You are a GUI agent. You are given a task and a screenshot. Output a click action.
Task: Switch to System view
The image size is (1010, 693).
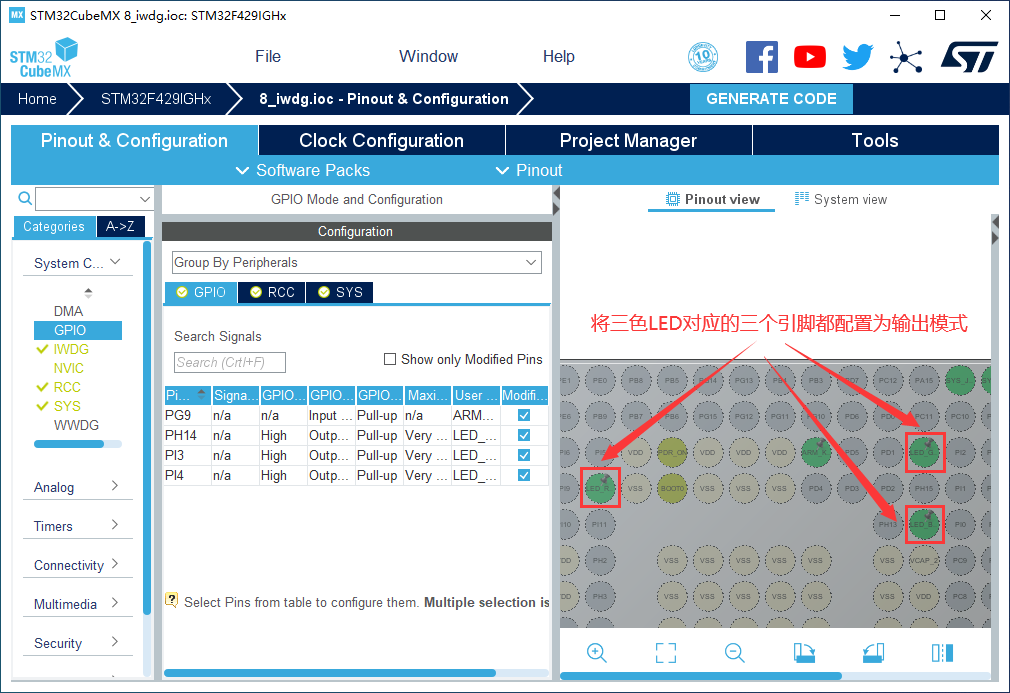pyautogui.click(x=841, y=199)
